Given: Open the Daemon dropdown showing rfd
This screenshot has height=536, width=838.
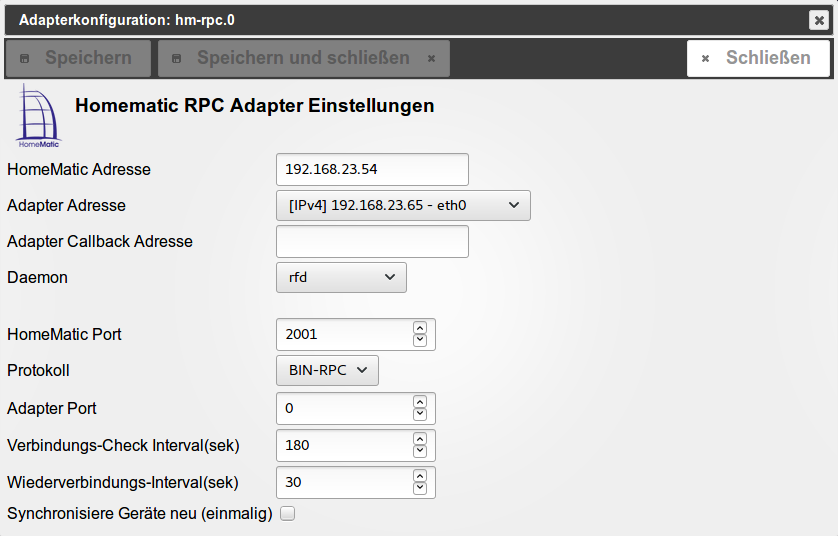Looking at the screenshot, I should (x=341, y=277).
